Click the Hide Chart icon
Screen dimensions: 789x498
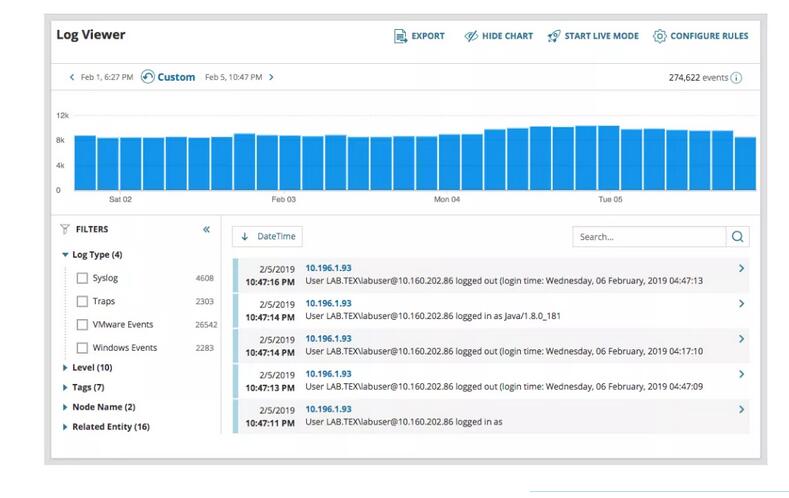tap(471, 36)
